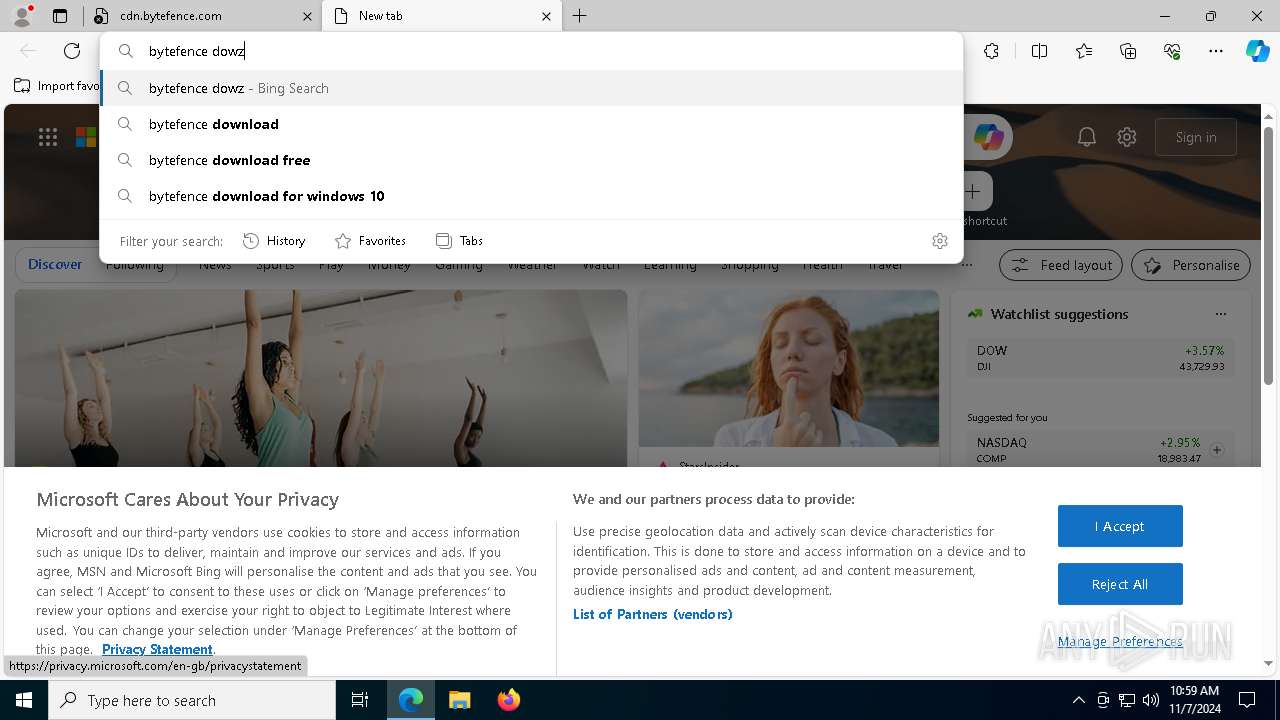The height and width of the screenshot is (720, 1280).
Task: Open the MSN app launcher grid
Action: 48,138
